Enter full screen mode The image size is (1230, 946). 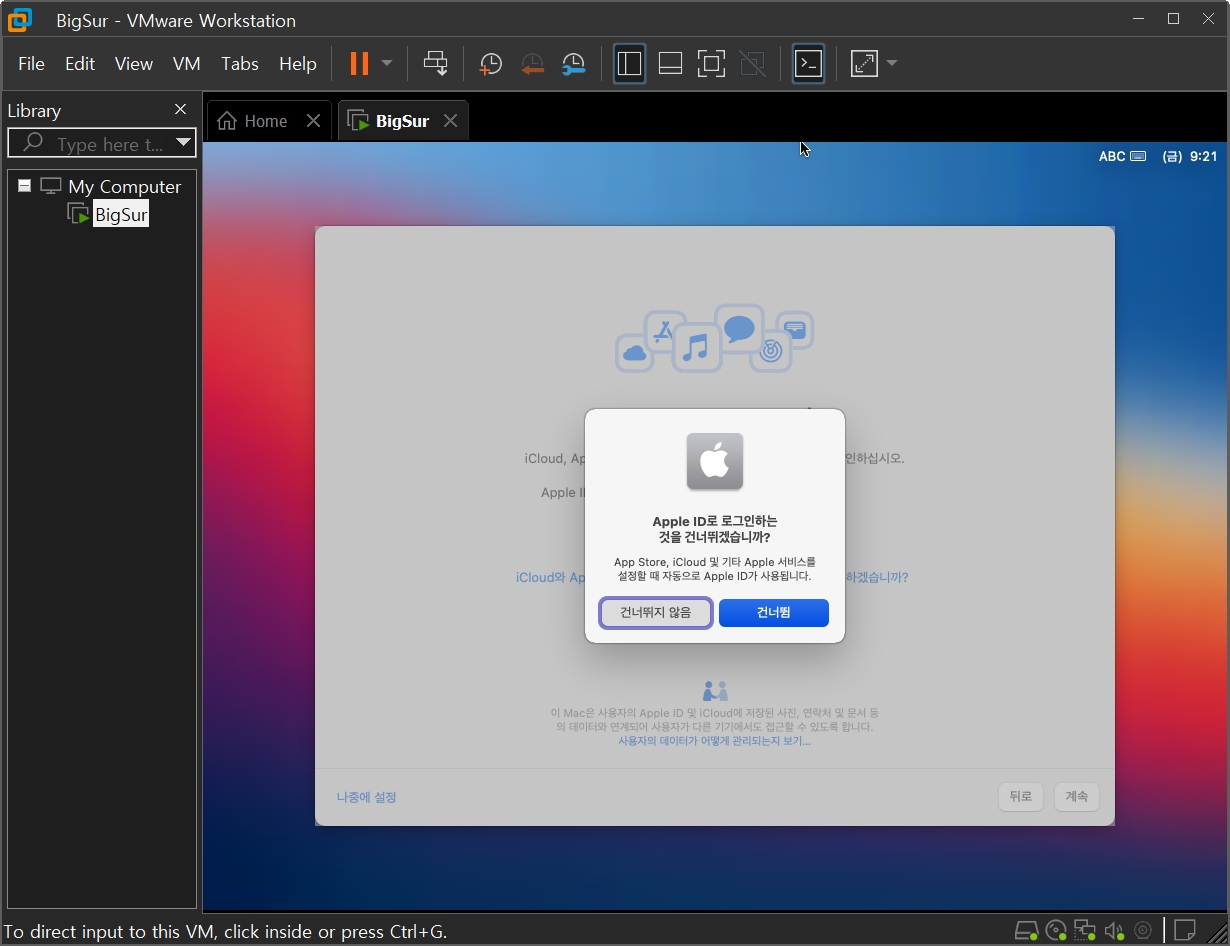[x=711, y=64]
